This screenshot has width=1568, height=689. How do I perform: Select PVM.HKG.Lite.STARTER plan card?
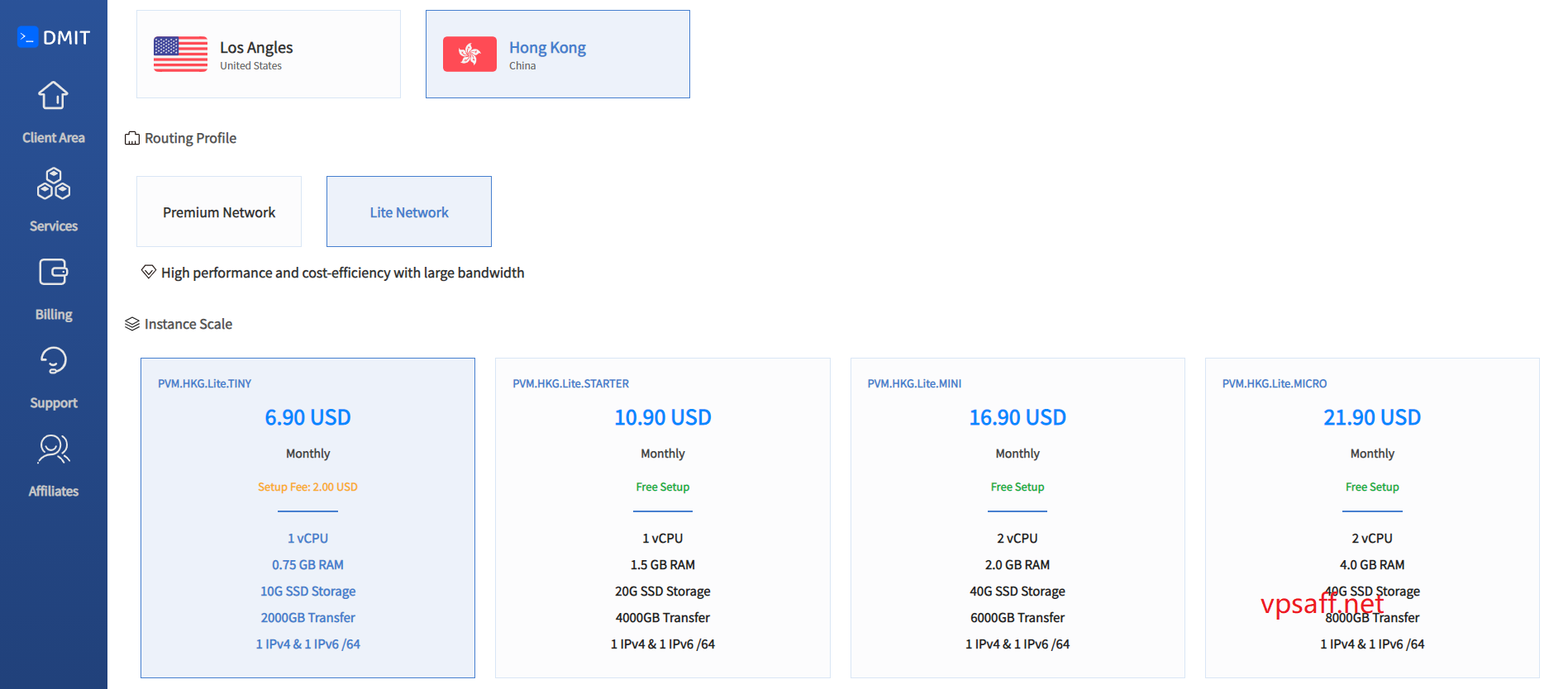click(663, 518)
